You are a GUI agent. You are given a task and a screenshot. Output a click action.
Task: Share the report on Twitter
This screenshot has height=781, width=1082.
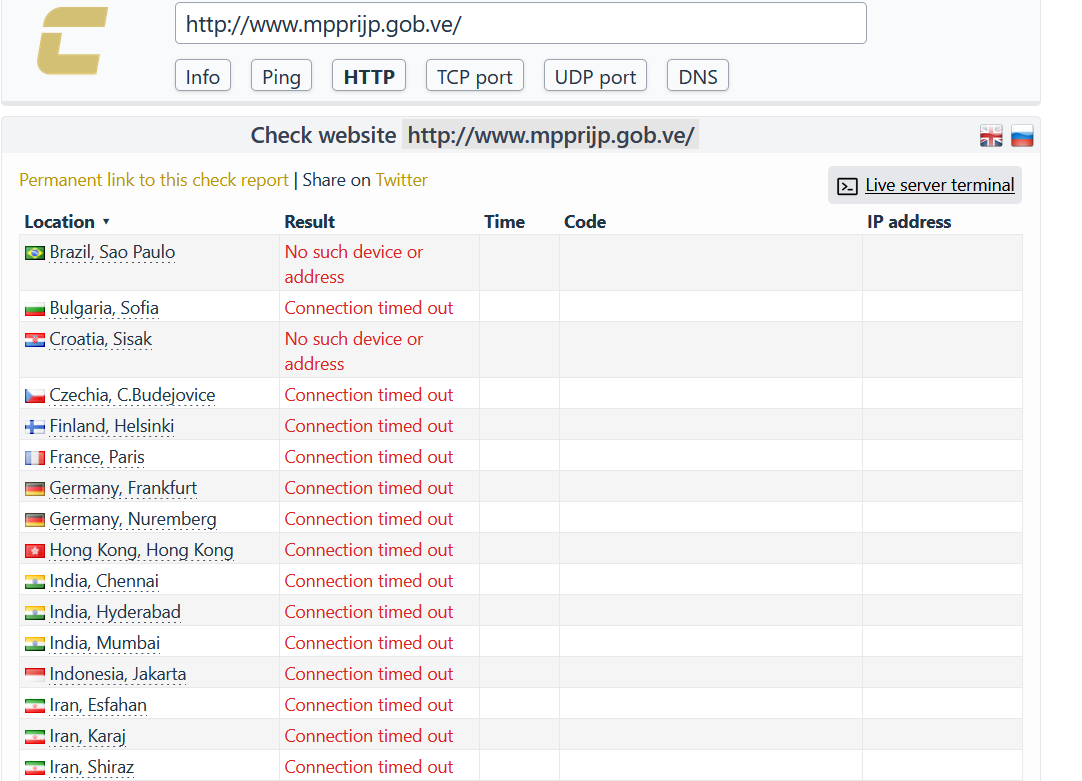(x=402, y=180)
